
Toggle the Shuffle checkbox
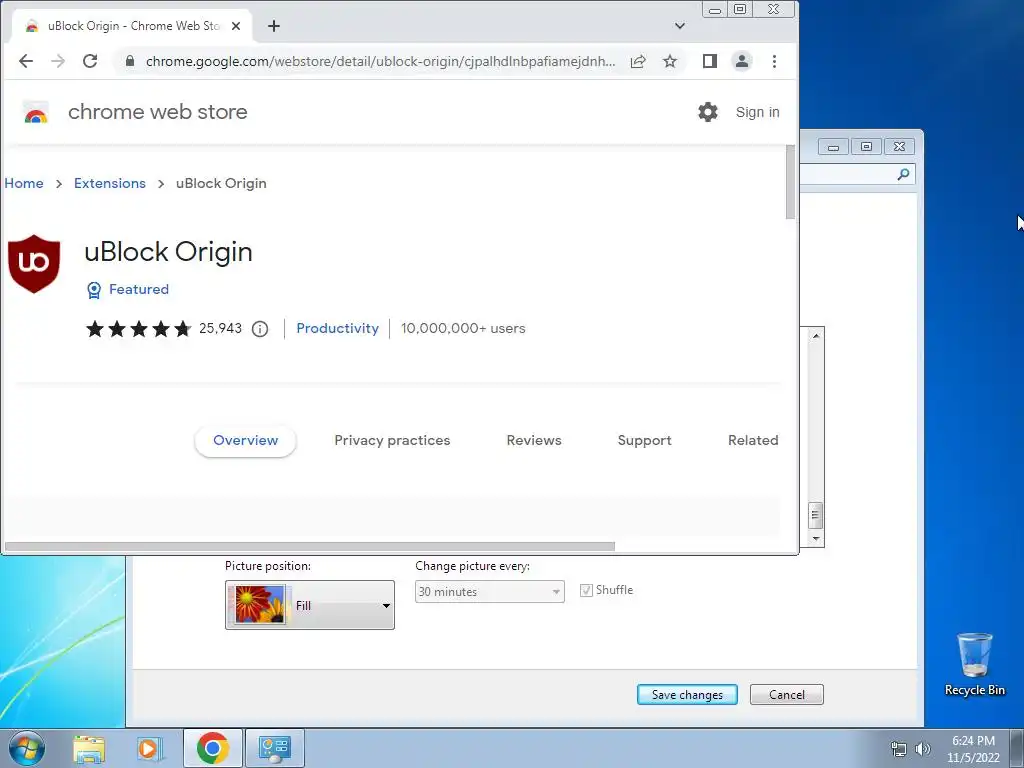click(x=586, y=590)
